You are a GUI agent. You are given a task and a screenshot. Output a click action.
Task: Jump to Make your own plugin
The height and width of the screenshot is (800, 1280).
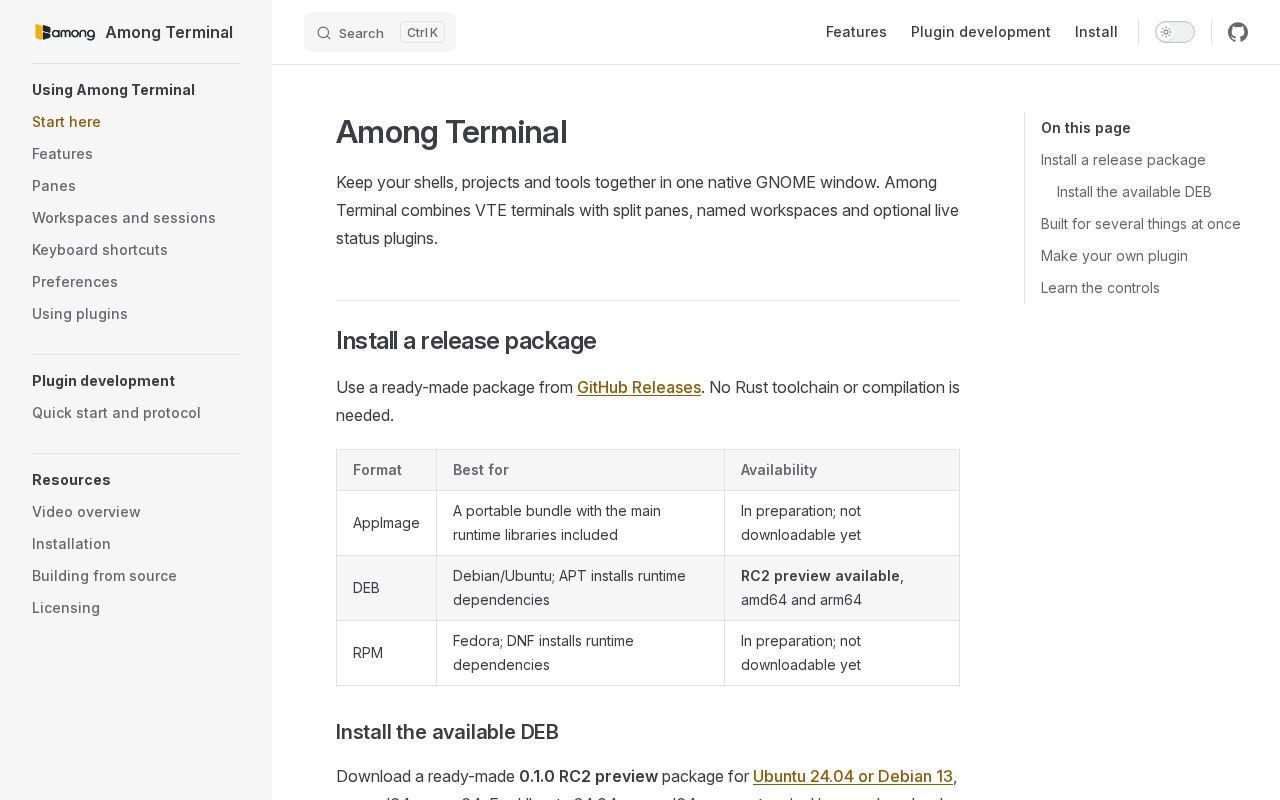point(1114,256)
